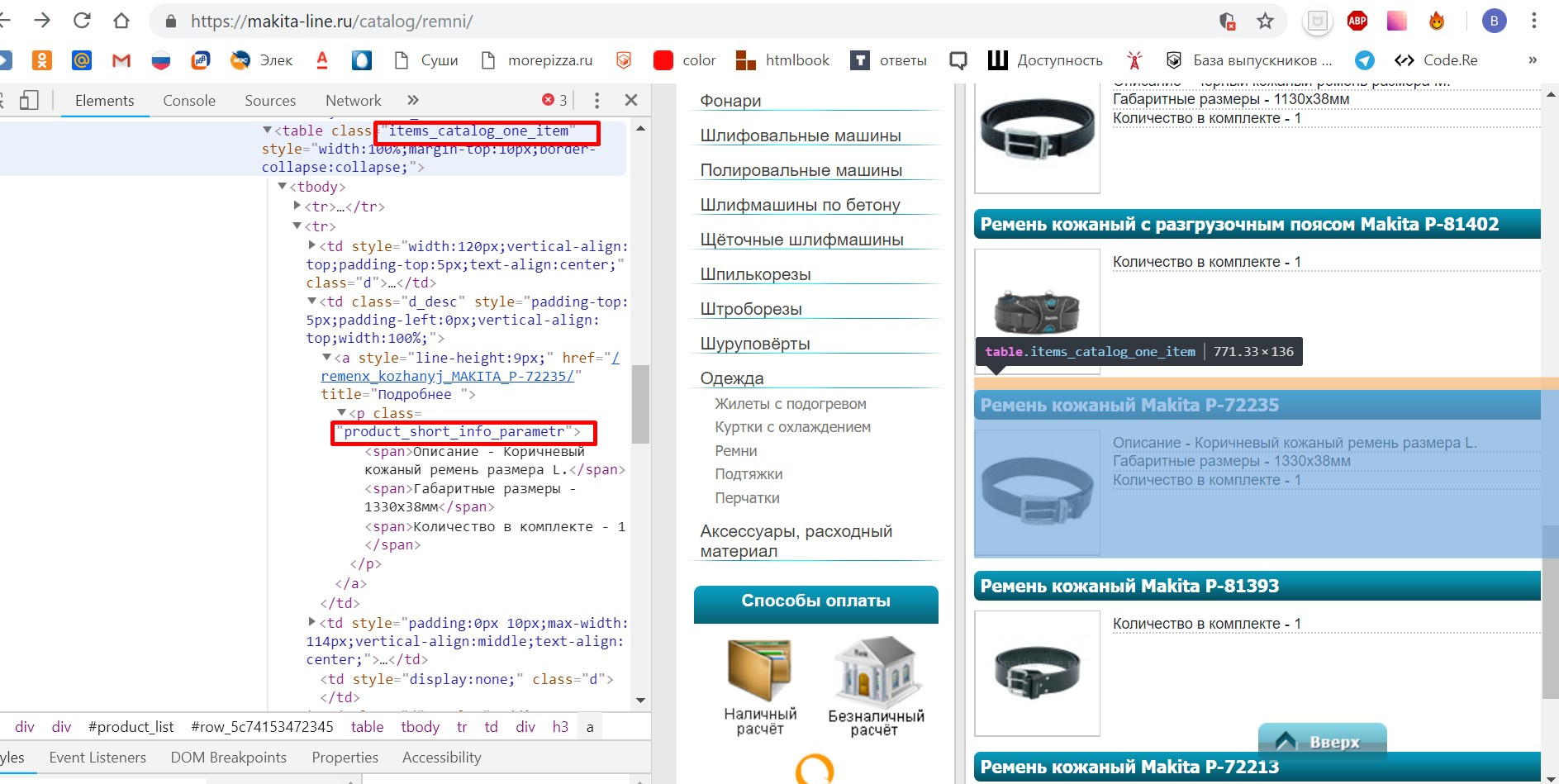
Task: Open the Makita P-81402 belt title
Action: [1239, 224]
